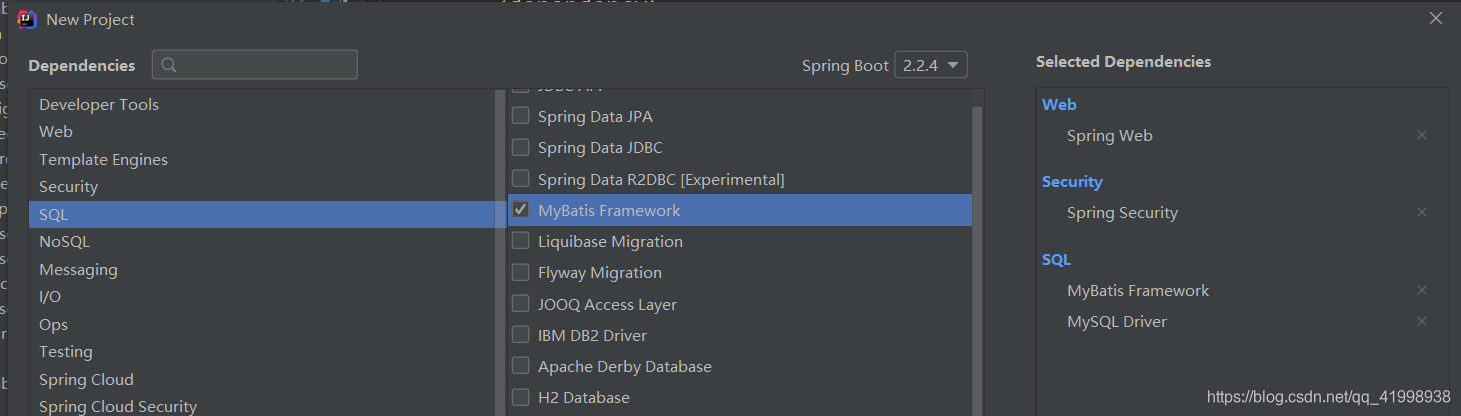This screenshot has height=416, width=1461.
Task: Check the IBM DB2 Driver checkbox
Action: (520, 335)
